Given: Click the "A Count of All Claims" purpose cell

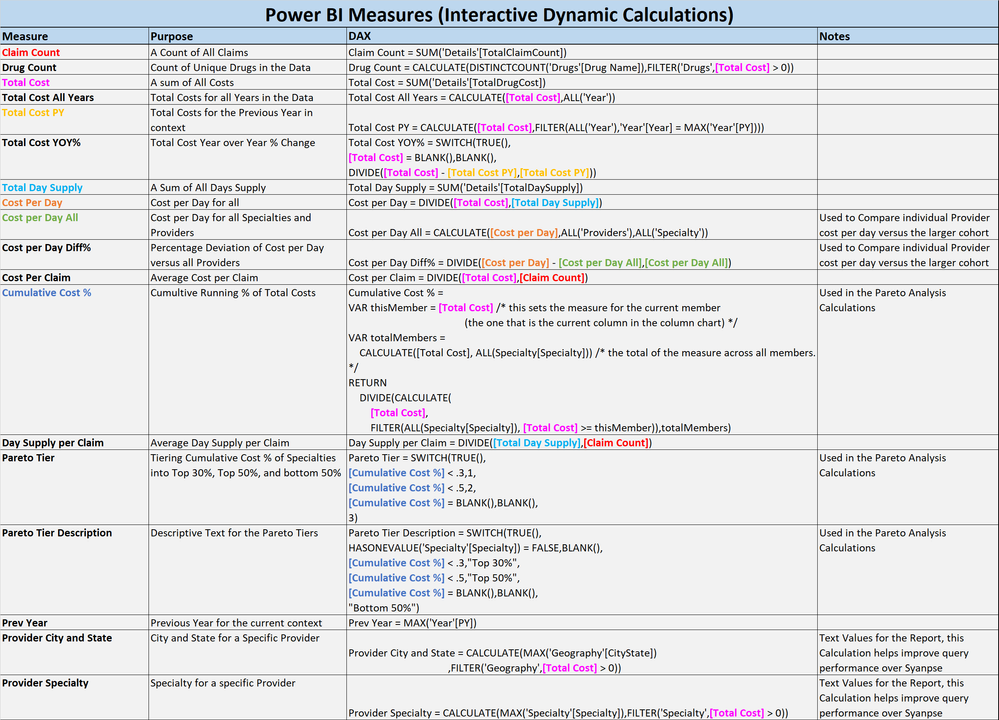Looking at the screenshot, I should click(x=248, y=52).
